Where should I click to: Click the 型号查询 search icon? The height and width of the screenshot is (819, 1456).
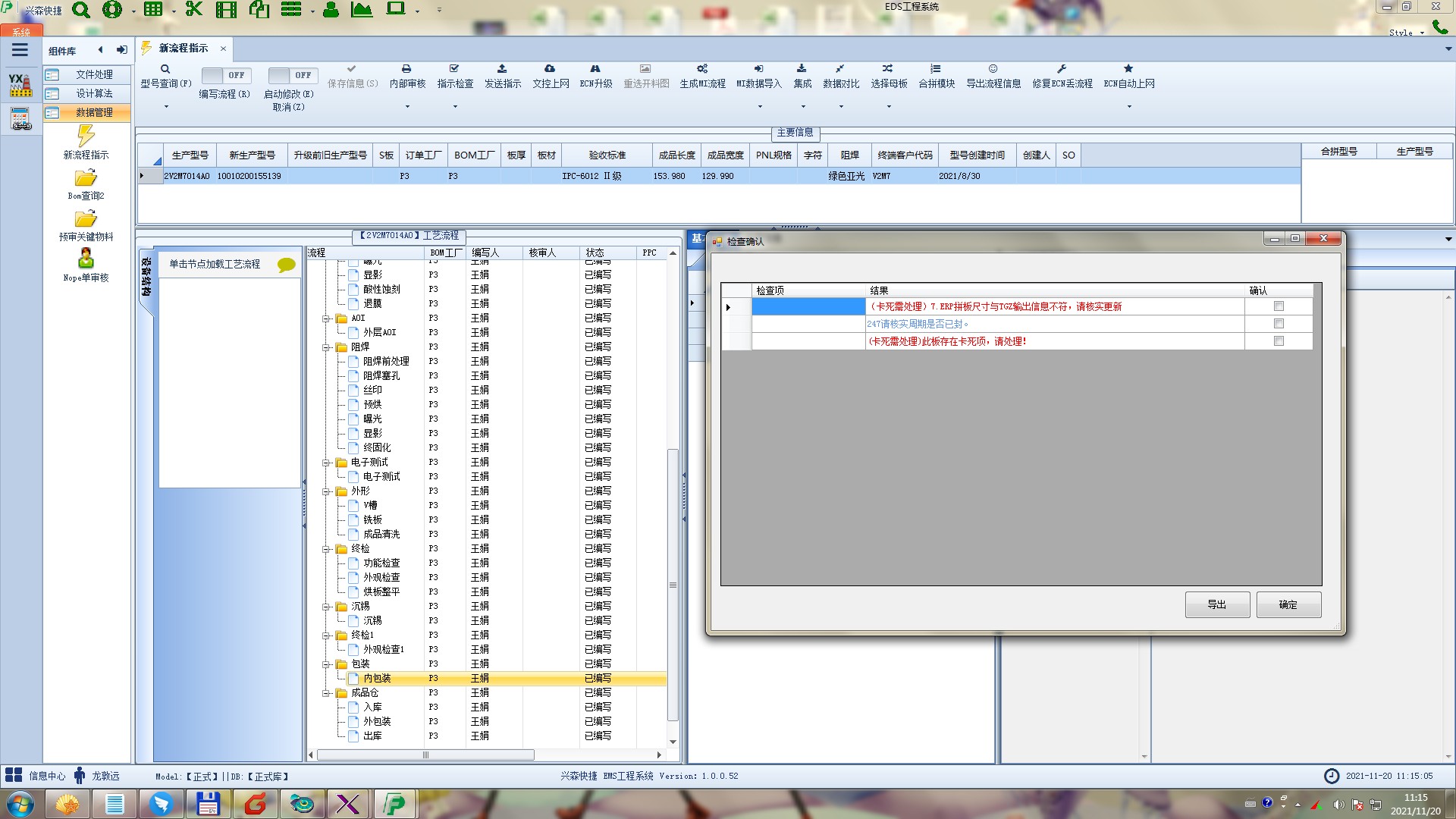(165, 69)
